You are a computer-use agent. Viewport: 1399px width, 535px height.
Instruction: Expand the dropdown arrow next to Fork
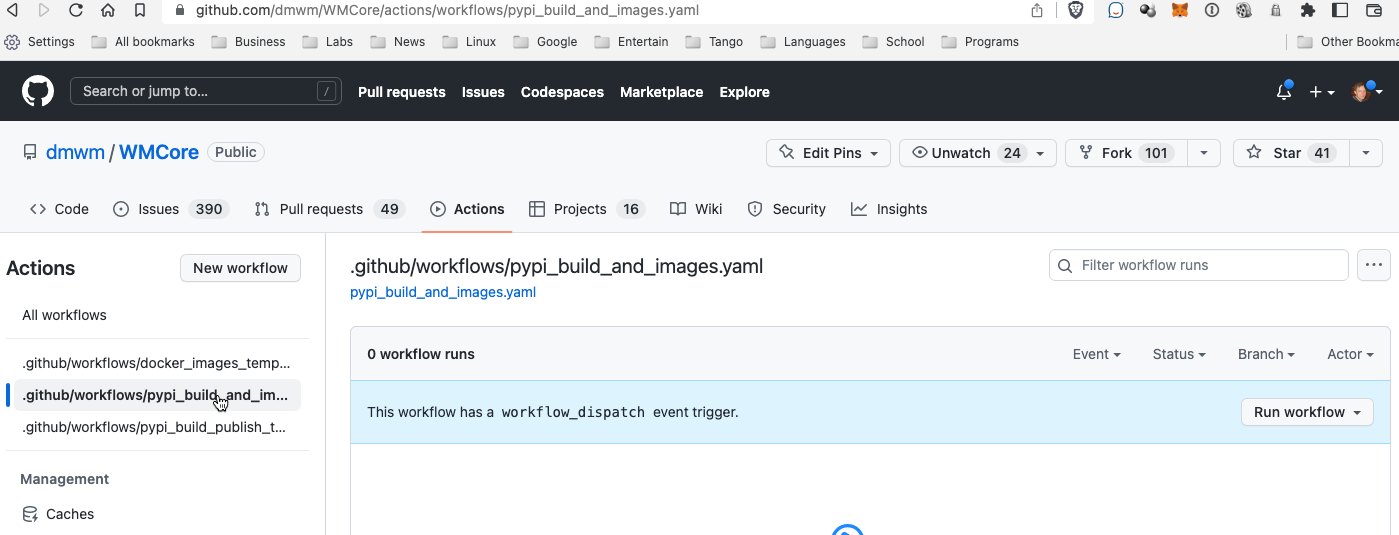pyautogui.click(x=1204, y=153)
